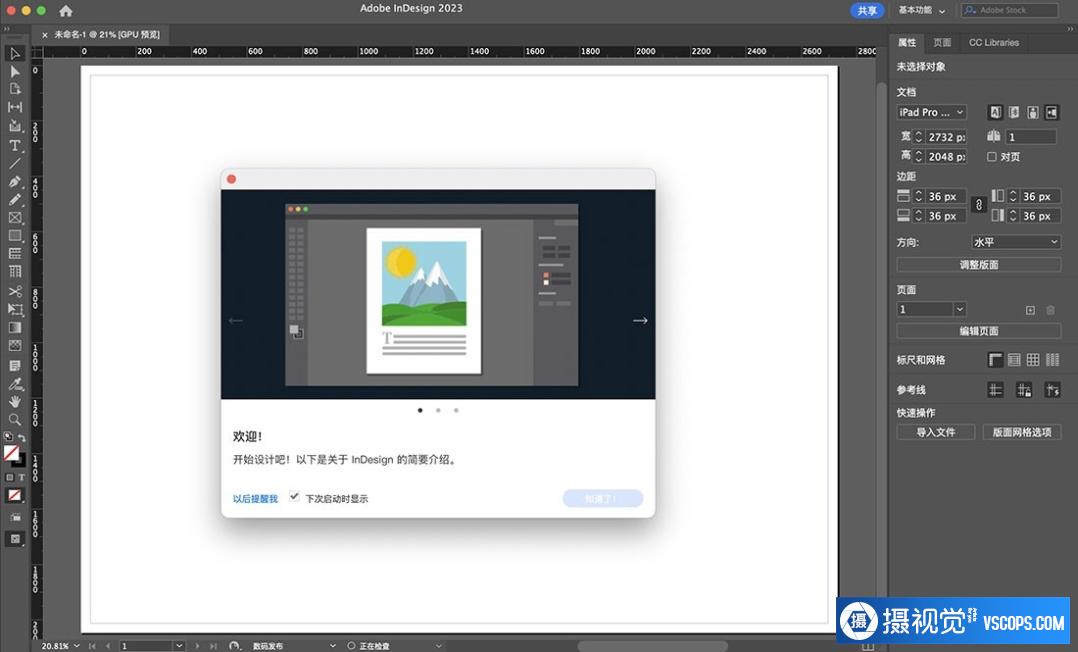The image size is (1078, 652).
Task: Select the Selection tool arrow
Action: tap(14, 53)
